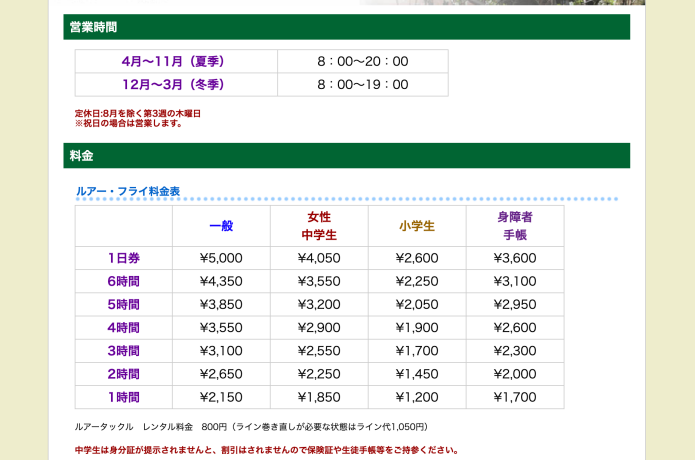
Task: Select the 2時間 row label
Action: click(x=124, y=374)
